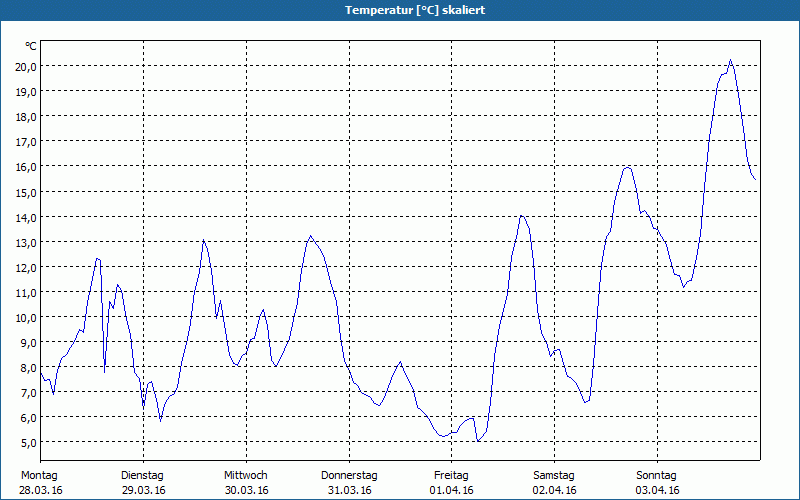Screen dimensions: 800x500
Task: Select the 'Montag' day label
Action: pos(39,475)
